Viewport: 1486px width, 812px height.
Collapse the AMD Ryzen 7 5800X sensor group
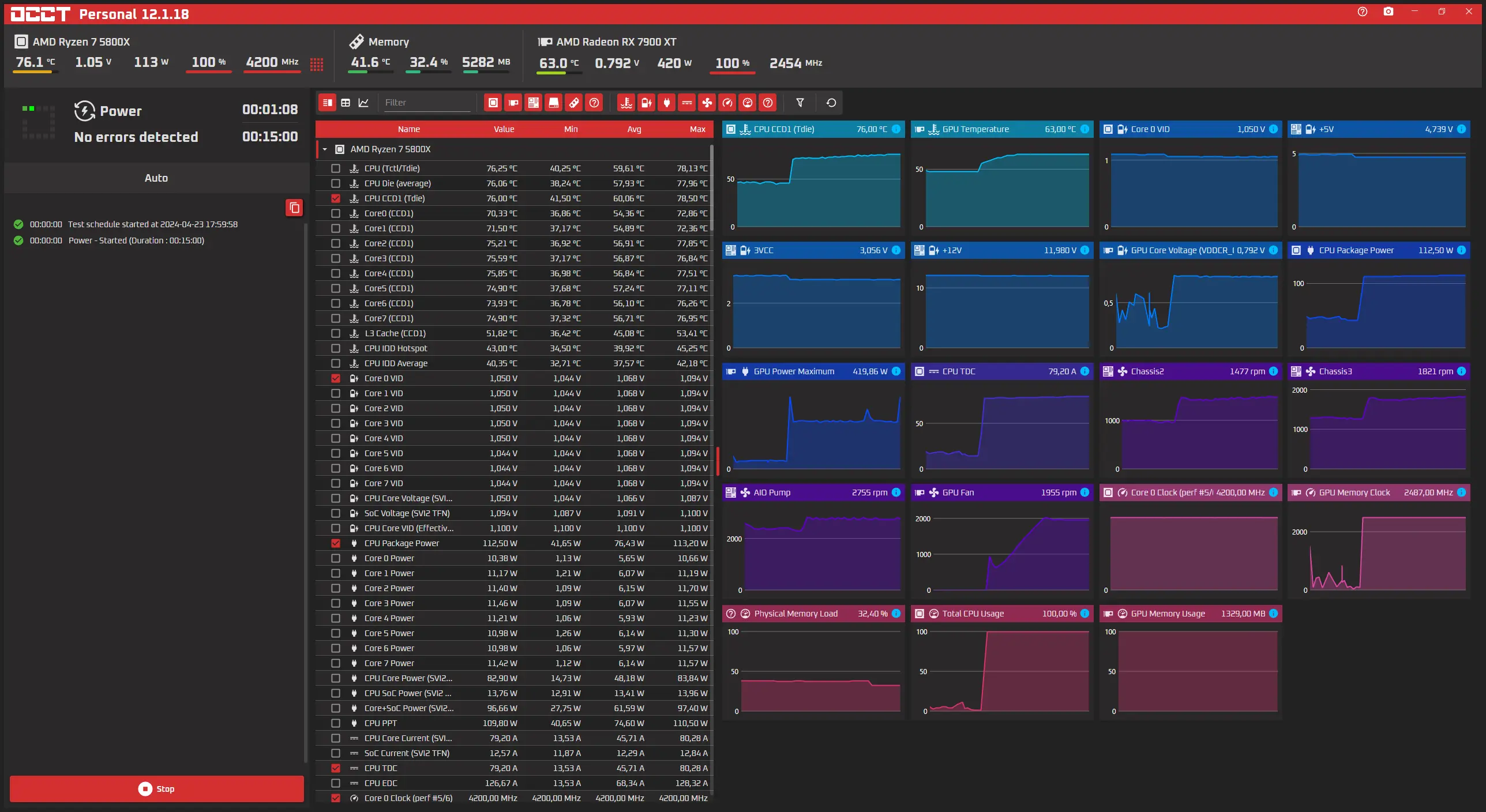coord(325,149)
